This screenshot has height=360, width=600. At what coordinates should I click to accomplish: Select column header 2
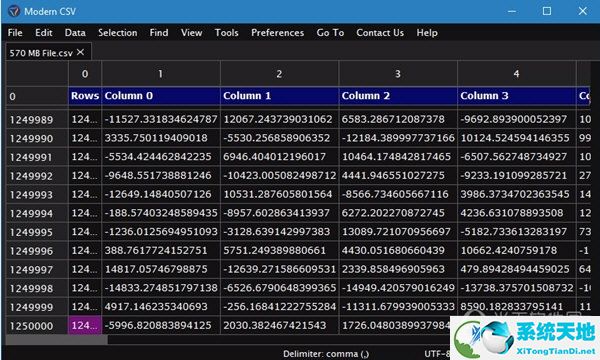(279, 74)
